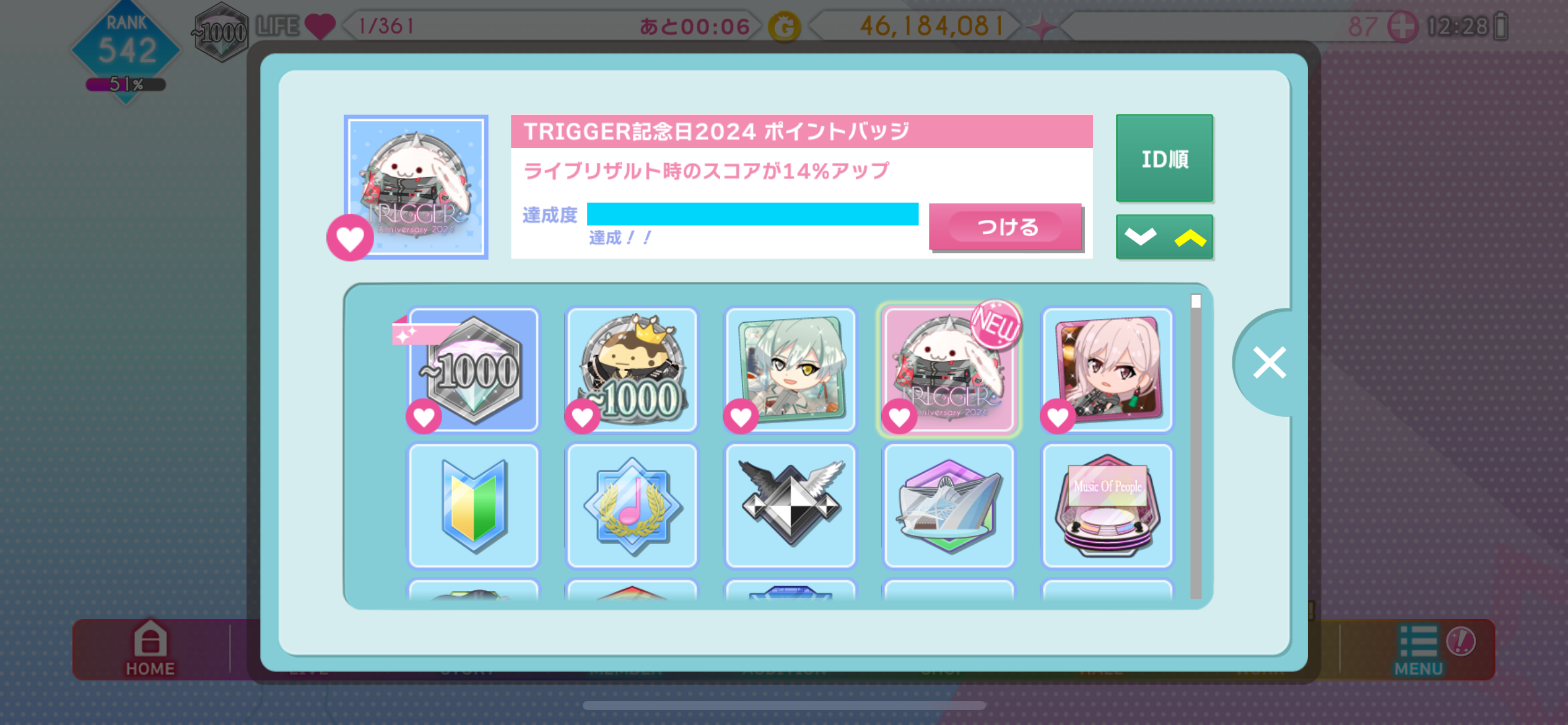Switch sort to ascending with yellow up chevron

click(1190, 237)
